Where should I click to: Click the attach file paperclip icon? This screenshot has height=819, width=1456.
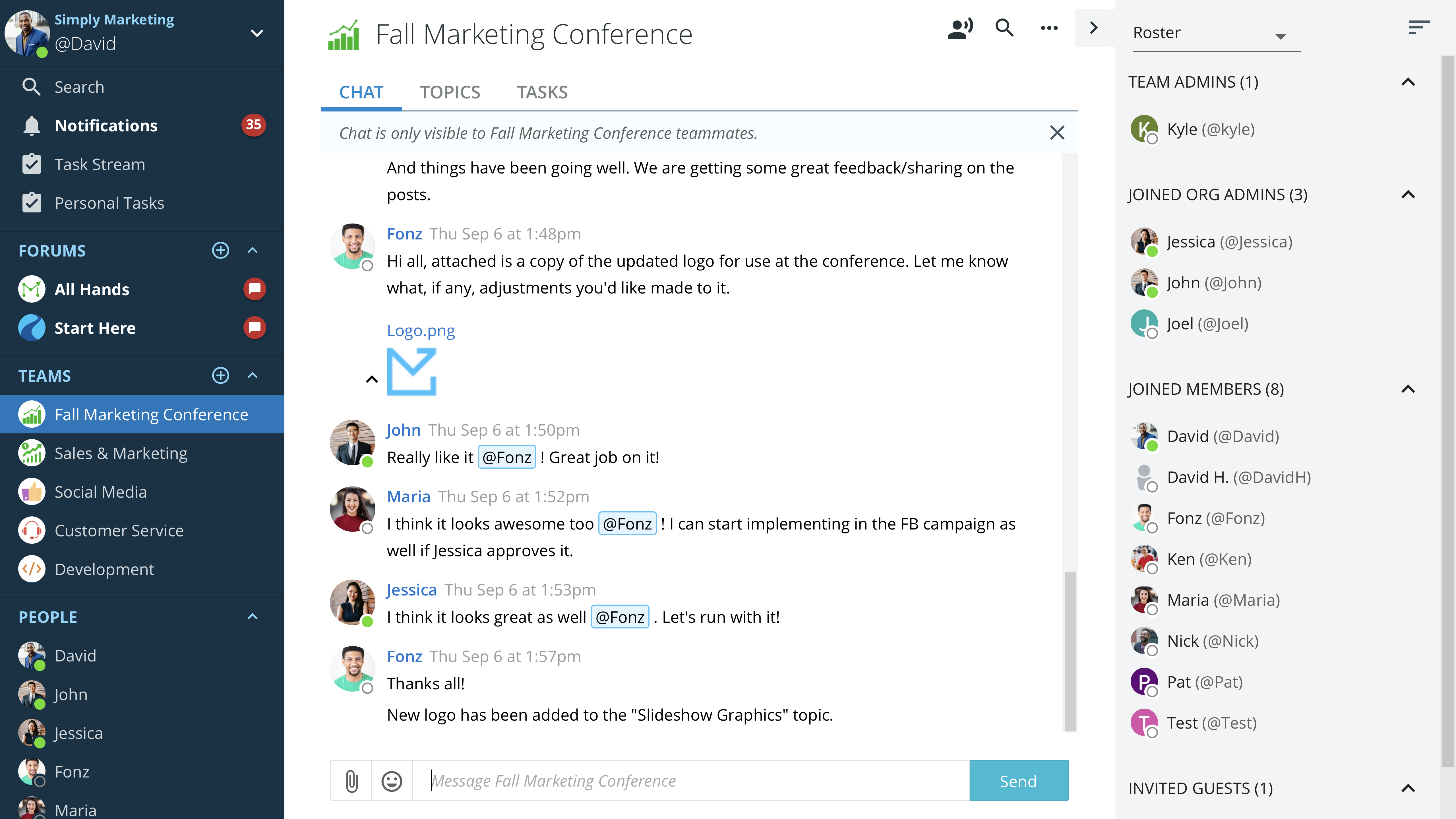coord(351,781)
